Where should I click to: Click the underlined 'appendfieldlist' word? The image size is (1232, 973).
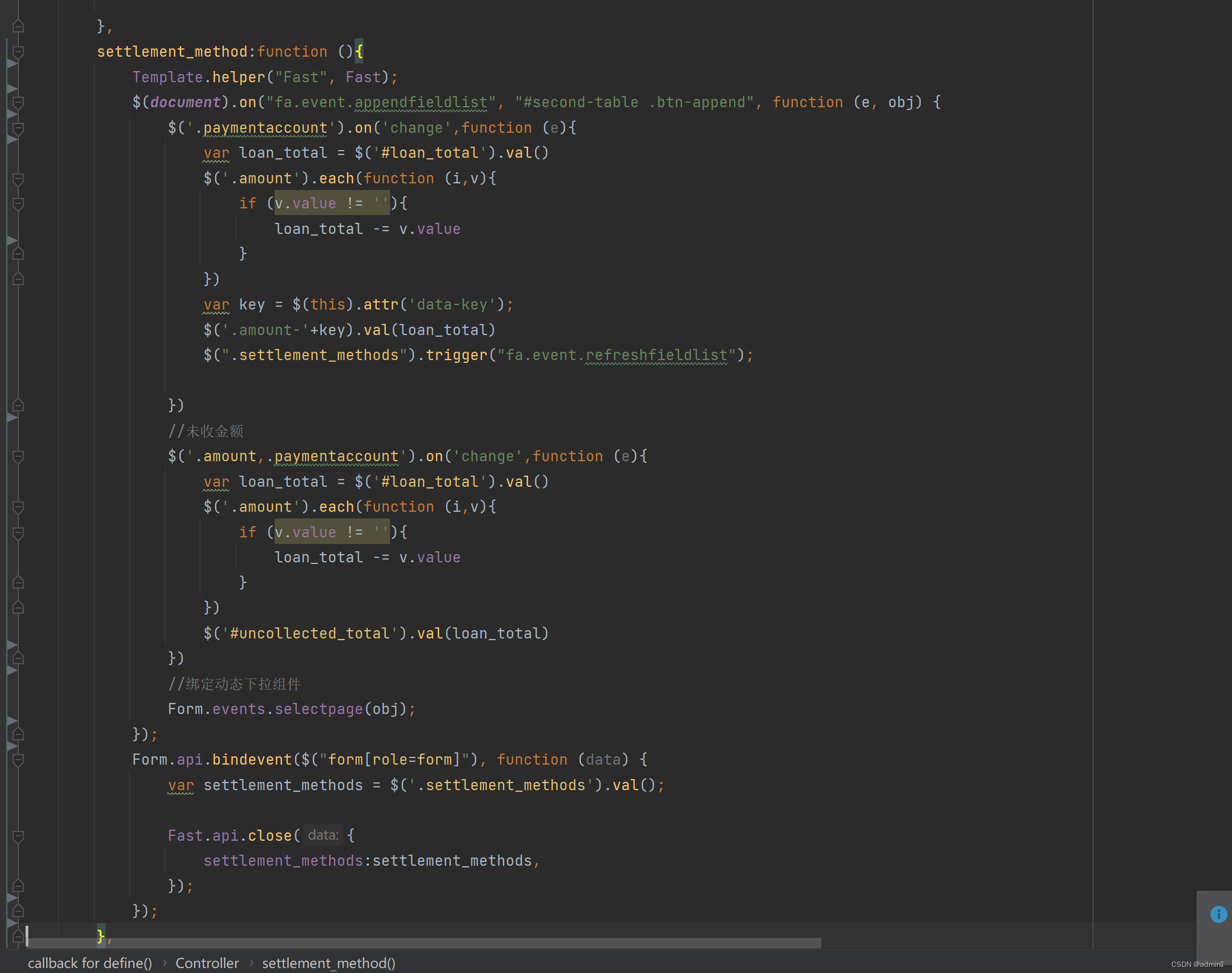tap(421, 103)
